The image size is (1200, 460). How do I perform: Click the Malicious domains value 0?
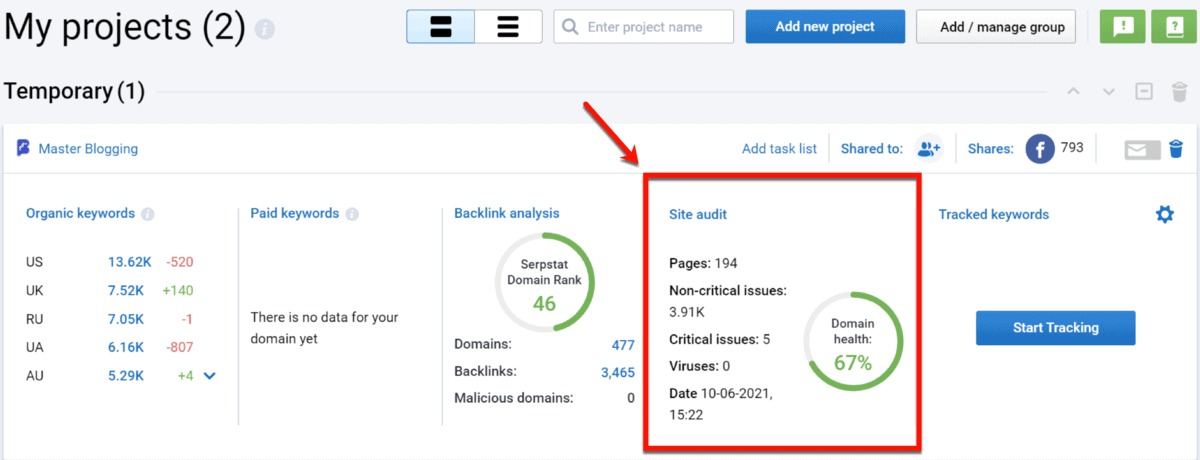tap(631, 398)
